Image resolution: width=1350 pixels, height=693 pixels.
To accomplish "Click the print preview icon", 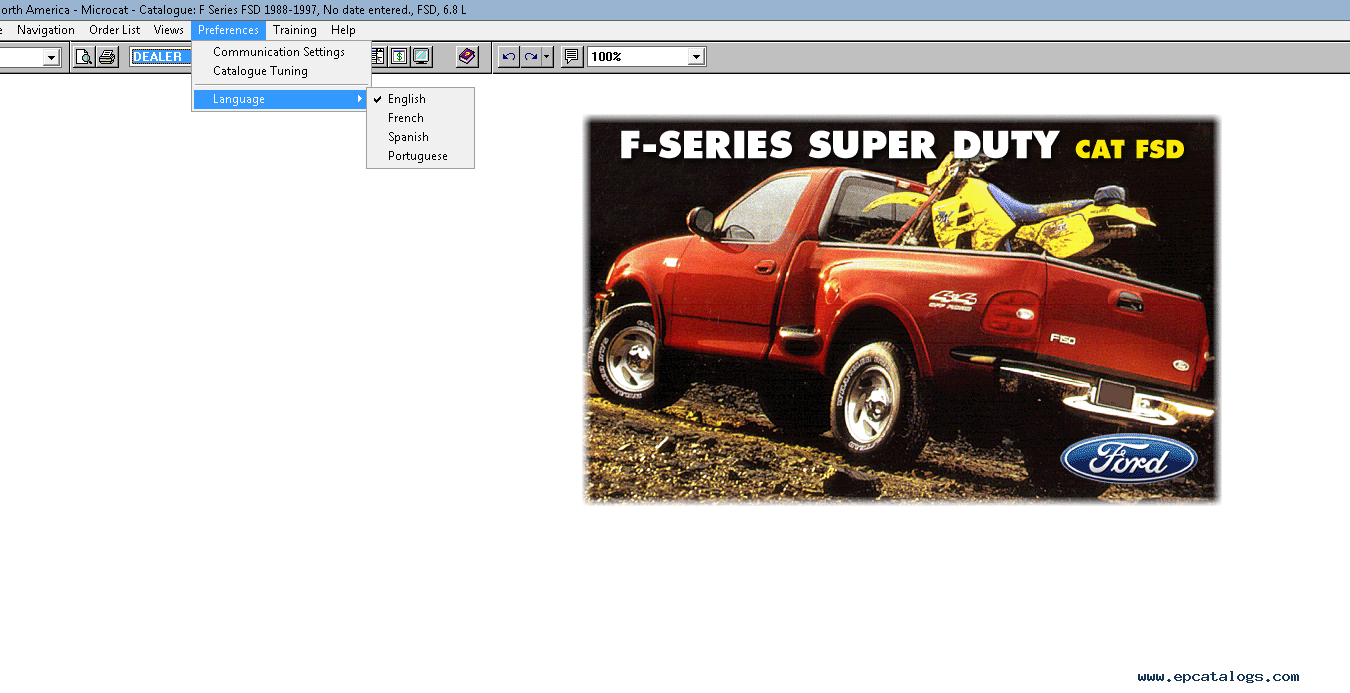I will point(85,57).
